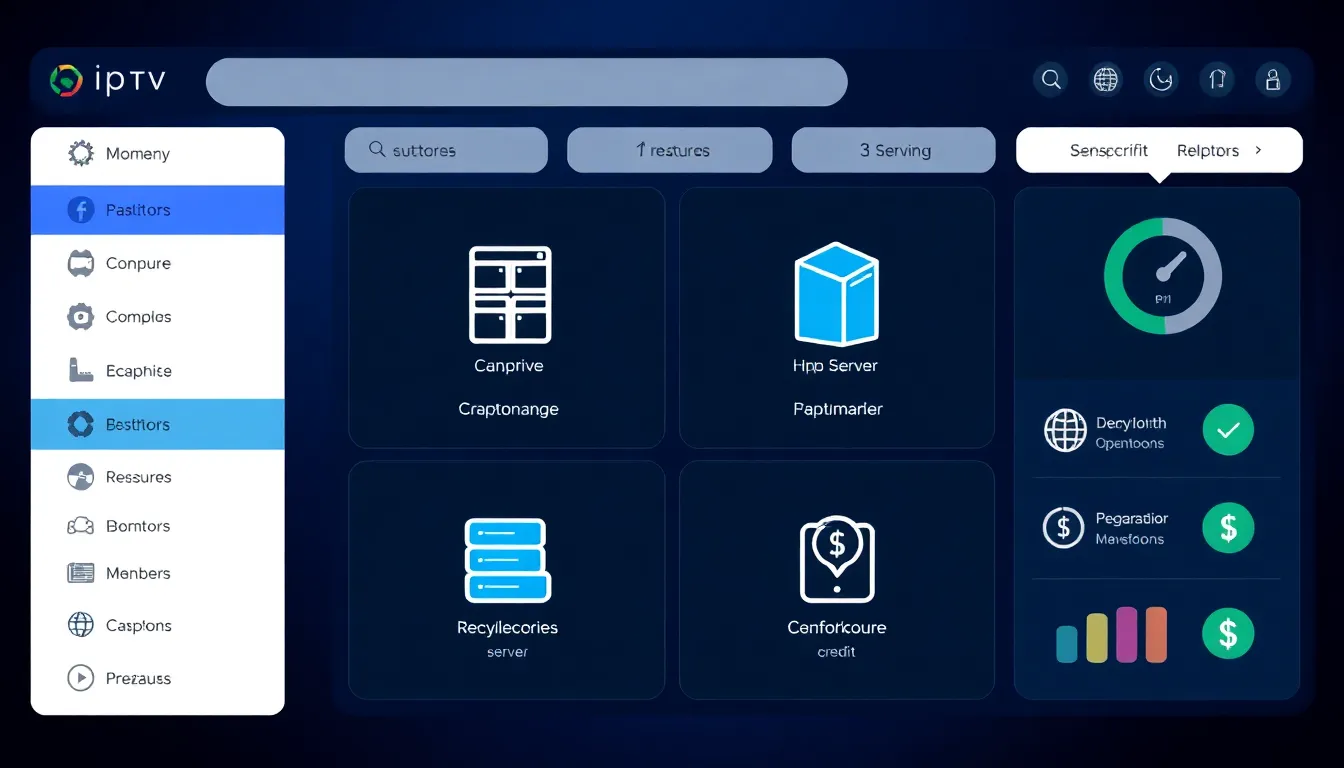The image size is (1344, 768).
Task: Select Paslitors in the sidebar
Action: click(157, 210)
